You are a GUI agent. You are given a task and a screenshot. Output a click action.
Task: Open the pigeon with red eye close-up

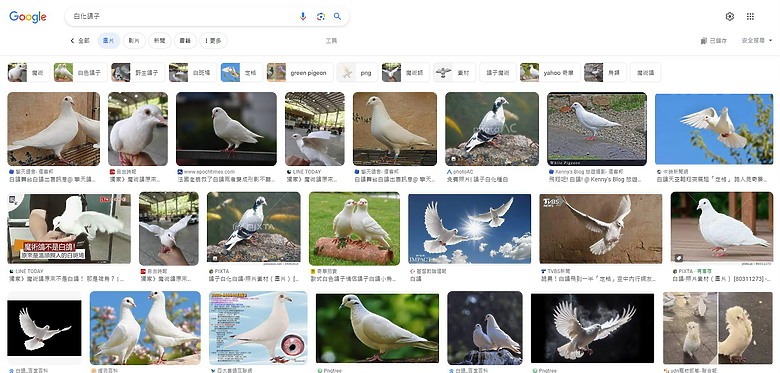coord(258,328)
